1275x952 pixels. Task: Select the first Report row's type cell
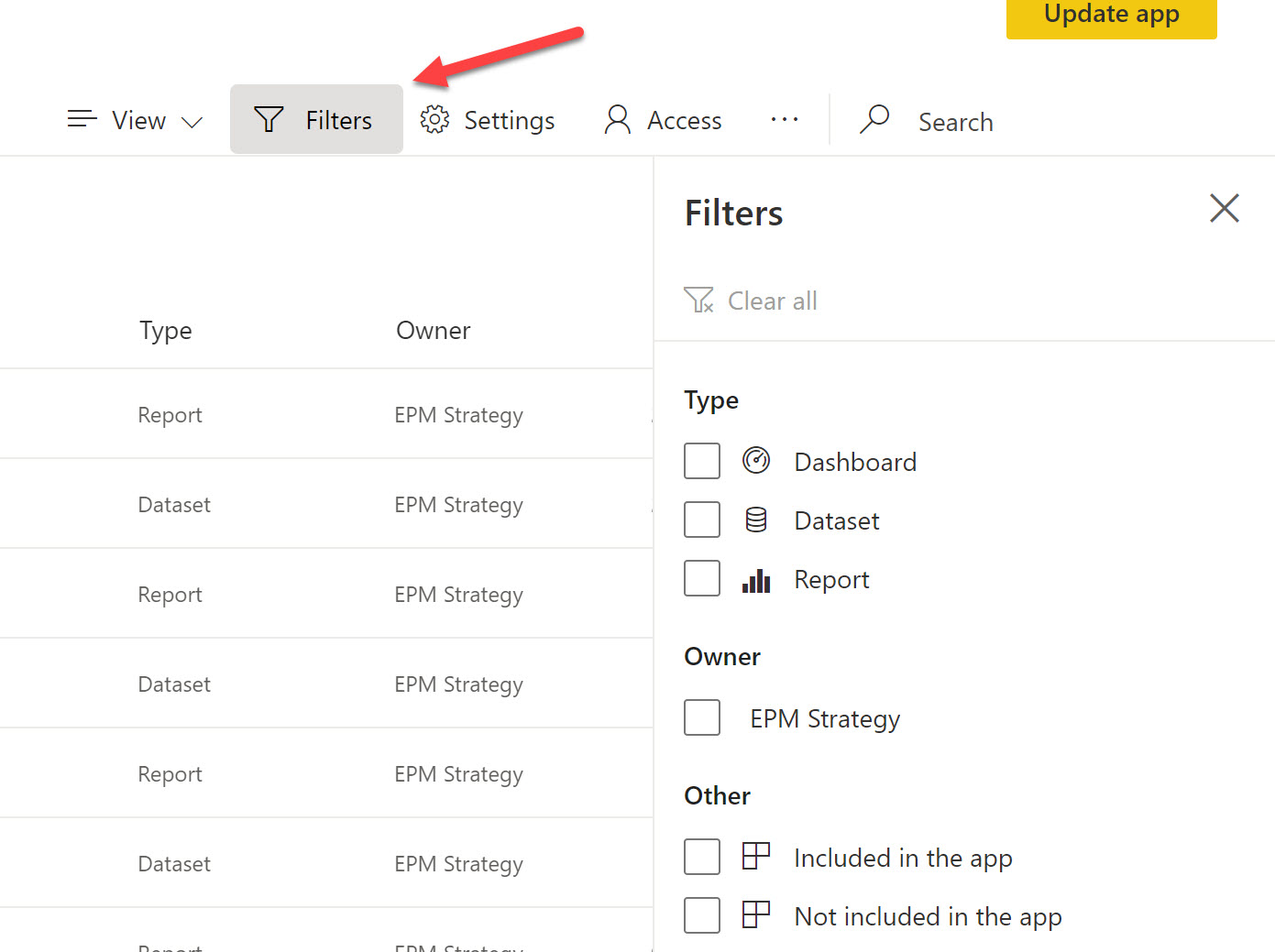170,415
